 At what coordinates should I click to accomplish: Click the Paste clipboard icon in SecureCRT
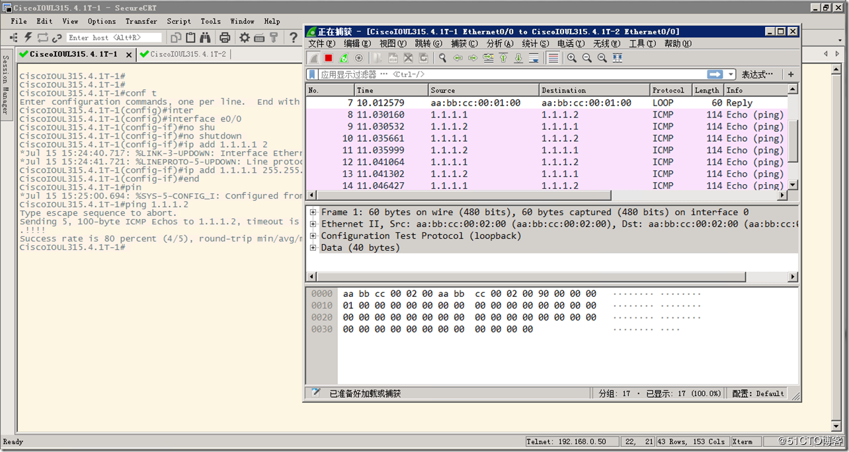click(x=191, y=37)
